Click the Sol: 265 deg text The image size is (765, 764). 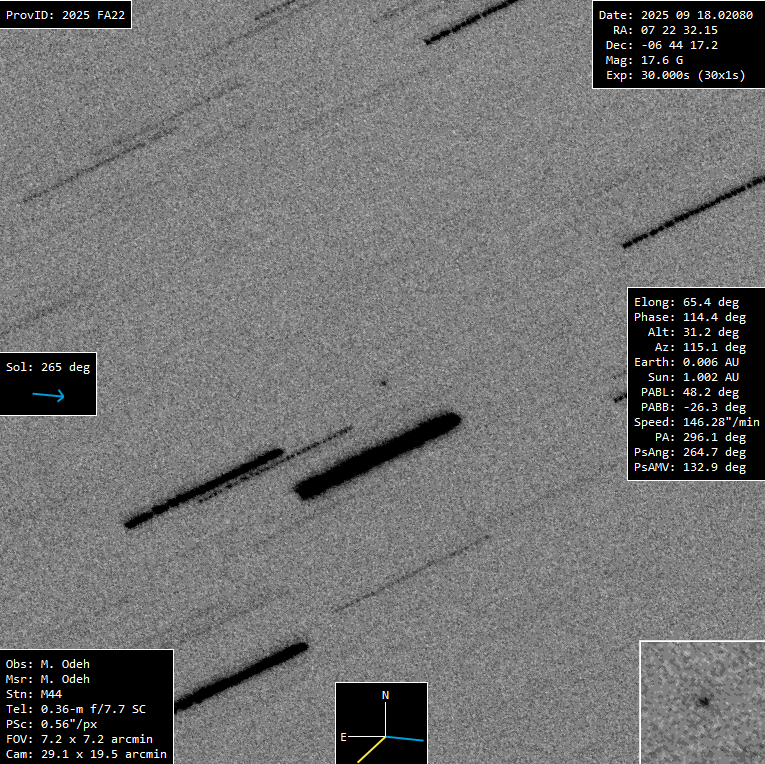pyautogui.click(x=48, y=367)
